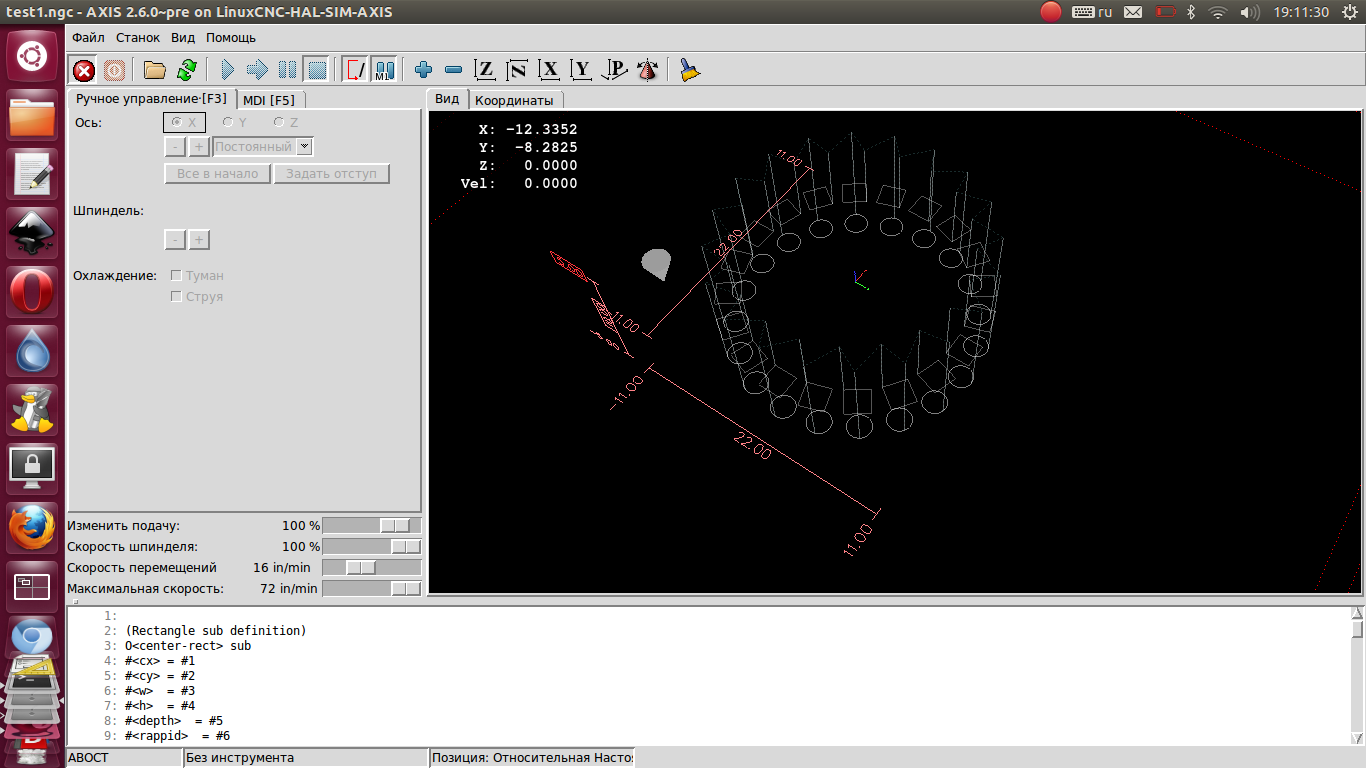Clear live plot with broom icon
1366x768 pixels.
point(689,70)
